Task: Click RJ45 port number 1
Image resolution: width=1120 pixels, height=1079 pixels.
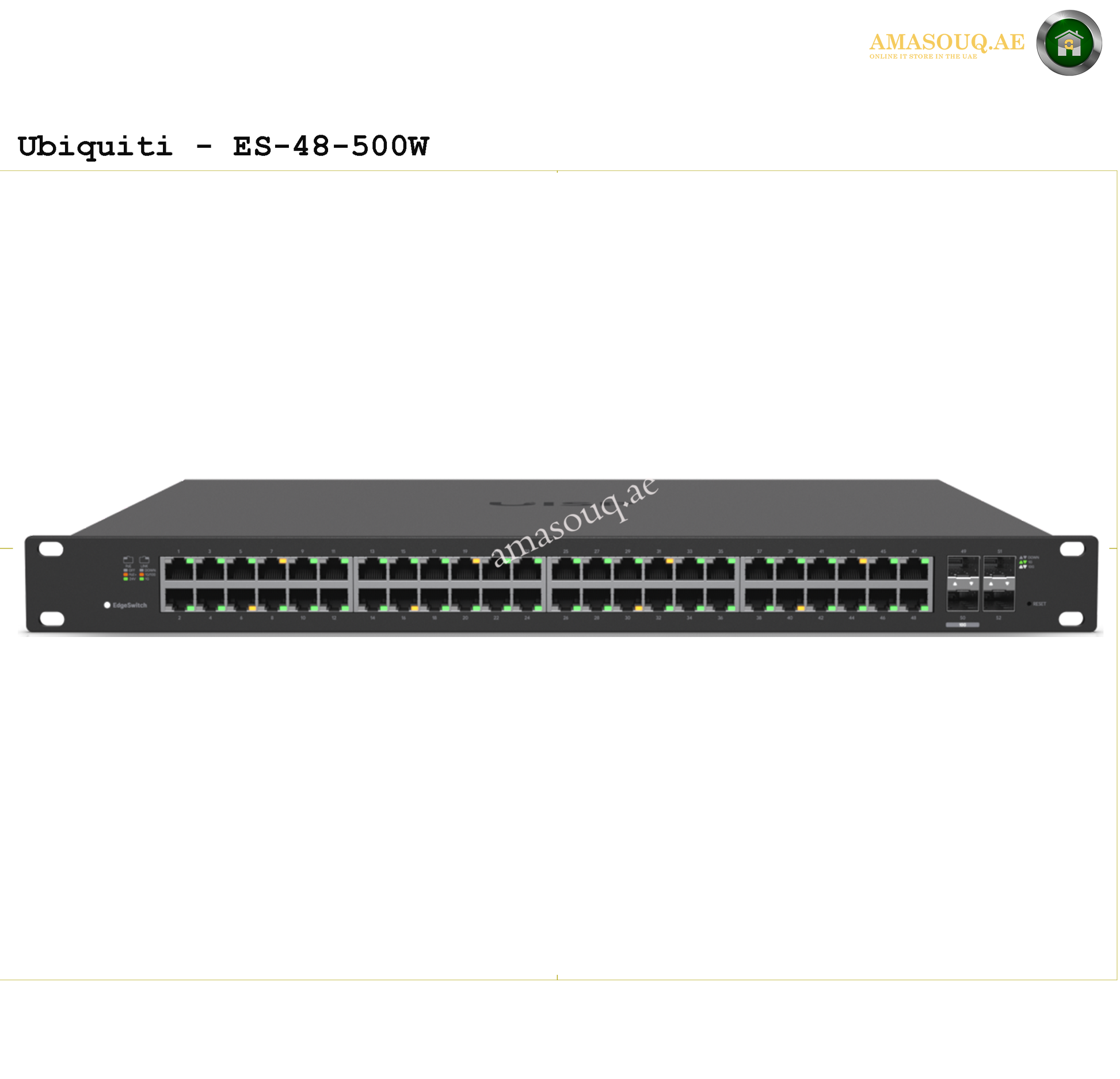Action: click(x=179, y=569)
